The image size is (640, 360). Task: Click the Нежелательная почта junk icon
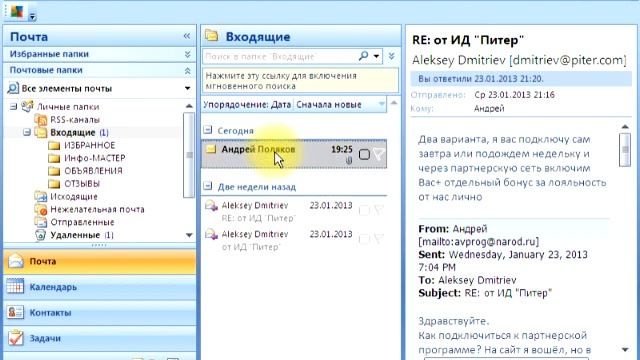pos(41,209)
